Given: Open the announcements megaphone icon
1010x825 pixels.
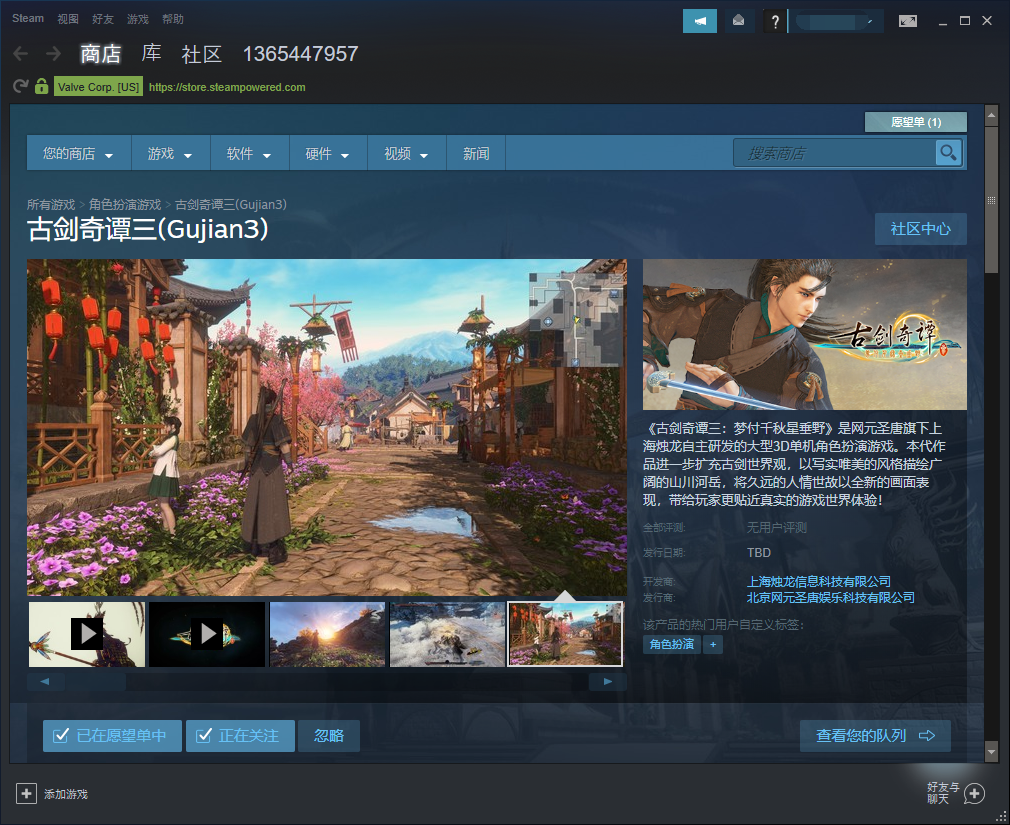Looking at the screenshot, I should 700,21.
